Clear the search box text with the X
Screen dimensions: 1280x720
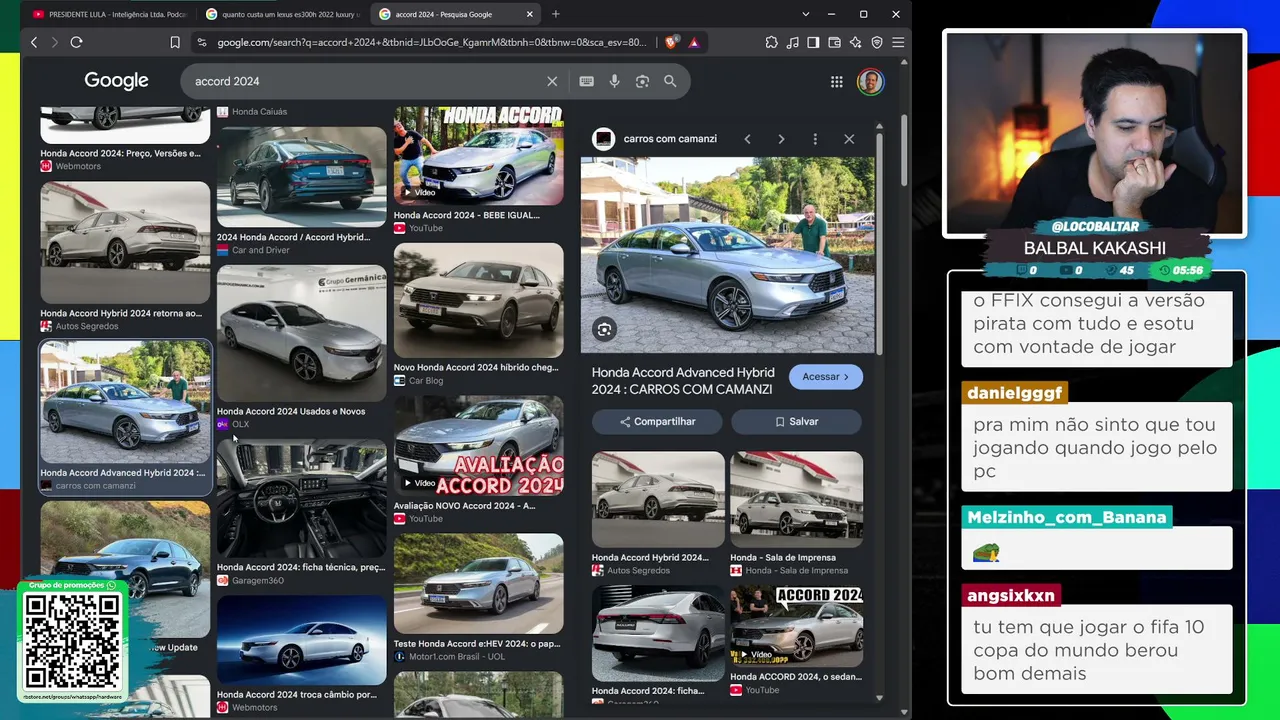coord(552,81)
